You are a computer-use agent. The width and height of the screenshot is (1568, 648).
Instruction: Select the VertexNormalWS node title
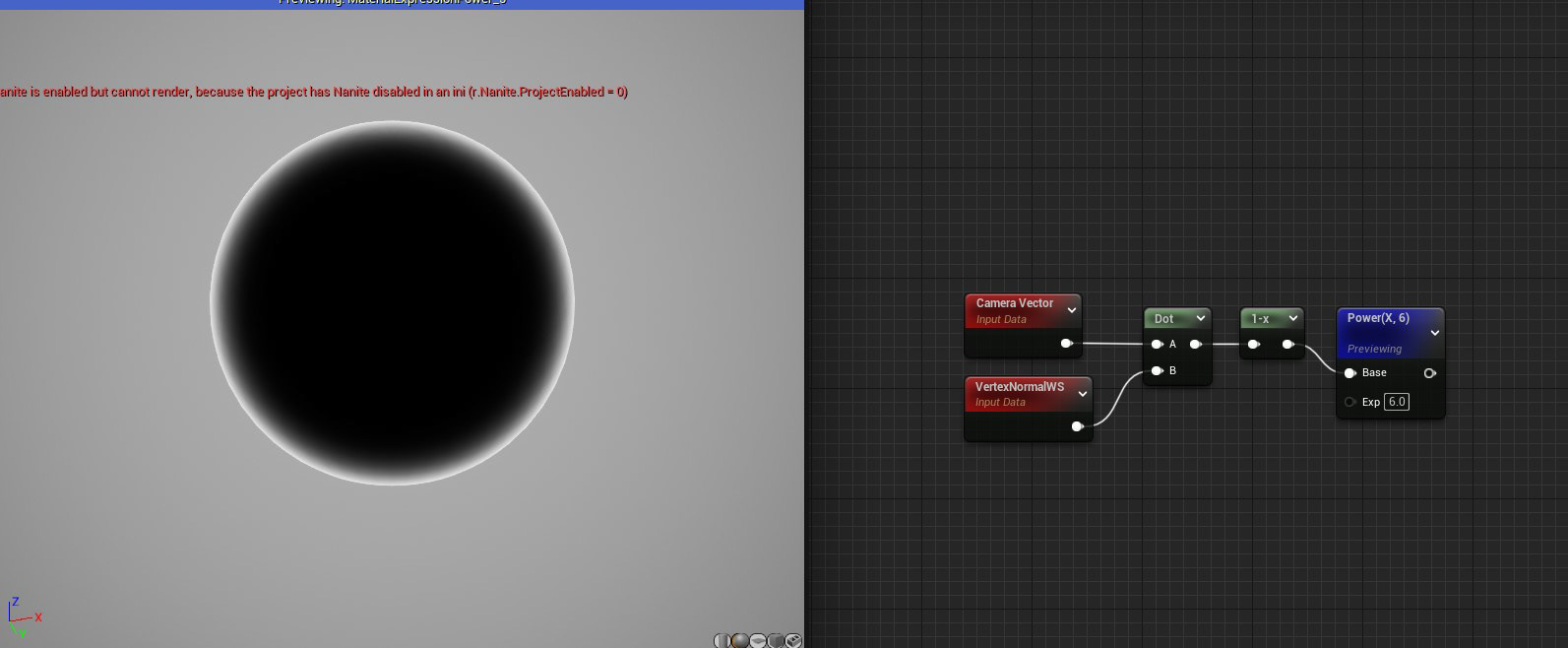(x=1020, y=387)
